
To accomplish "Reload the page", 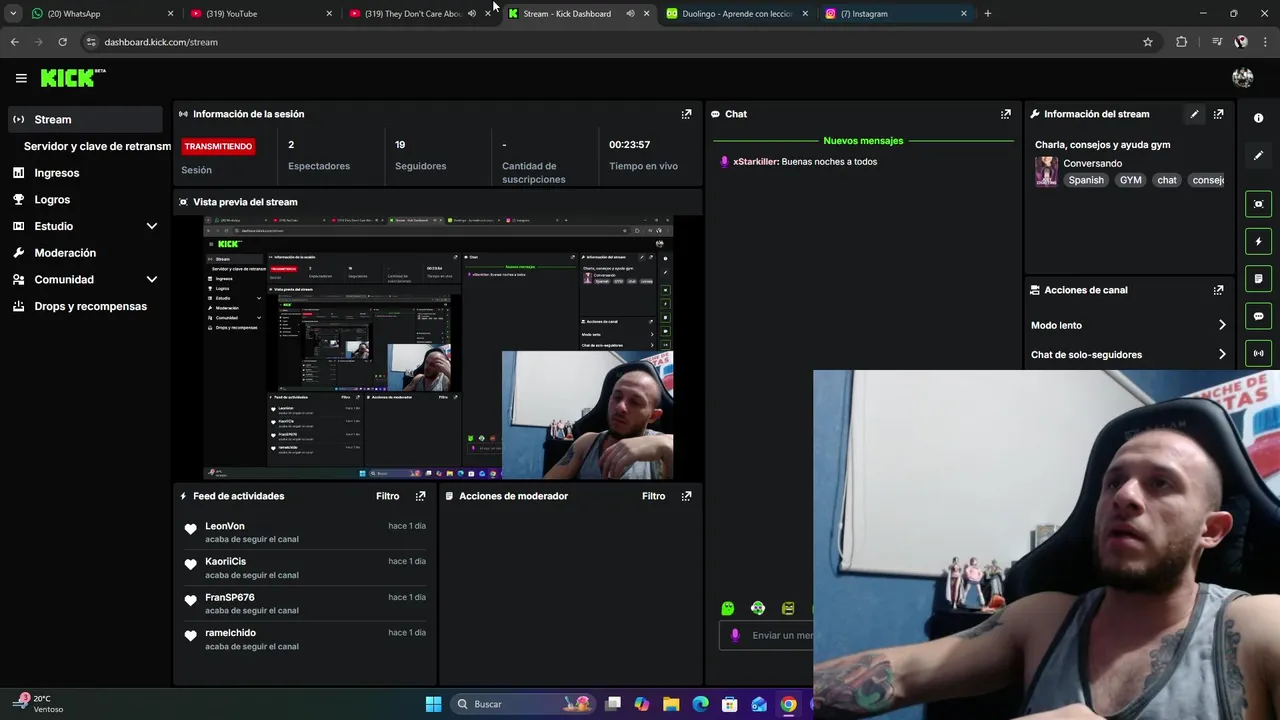I will click(x=62, y=42).
